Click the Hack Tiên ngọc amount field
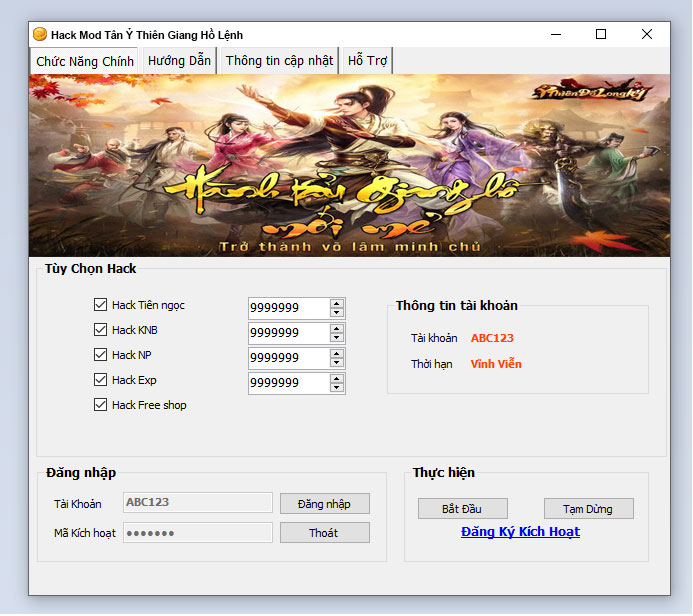This screenshot has width=693, height=616. (289, 308)
